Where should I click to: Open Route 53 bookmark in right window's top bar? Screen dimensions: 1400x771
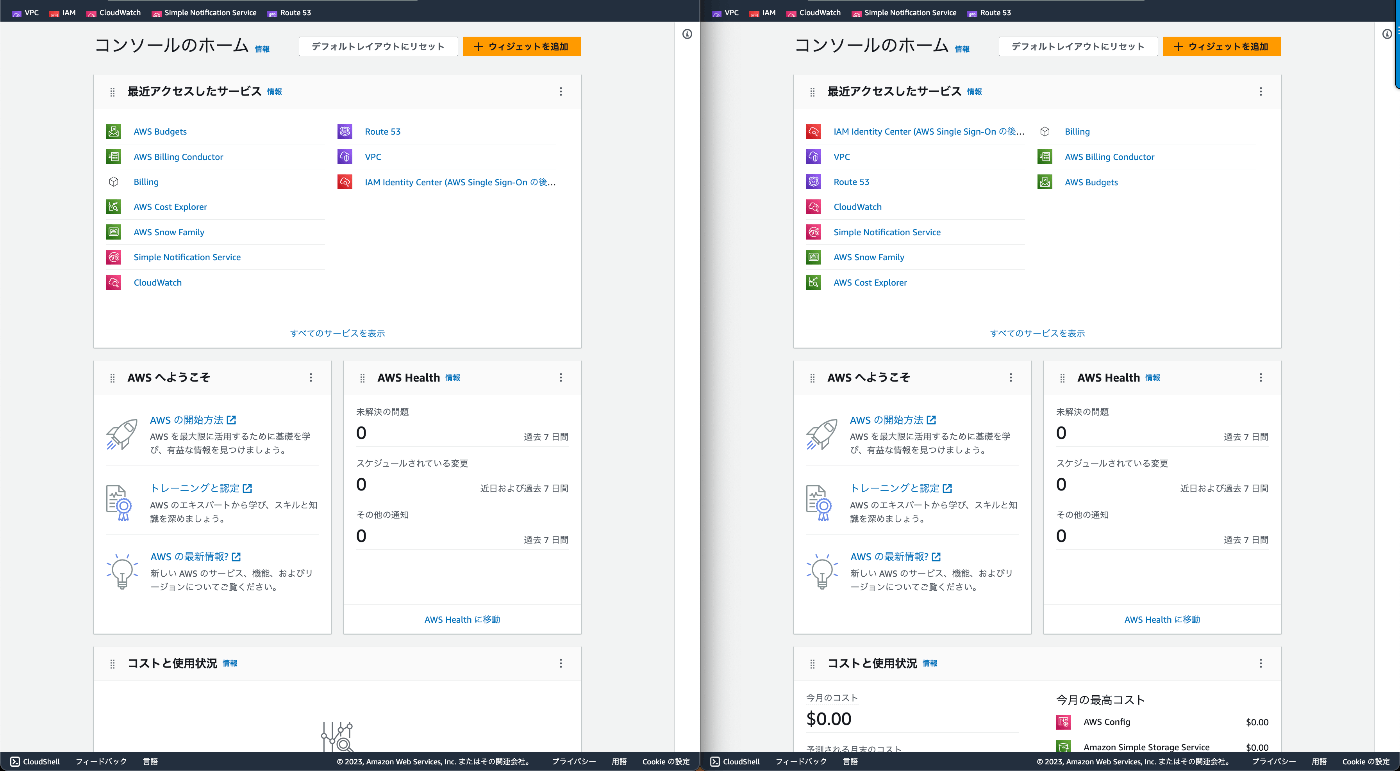click(x=989, y=13)
